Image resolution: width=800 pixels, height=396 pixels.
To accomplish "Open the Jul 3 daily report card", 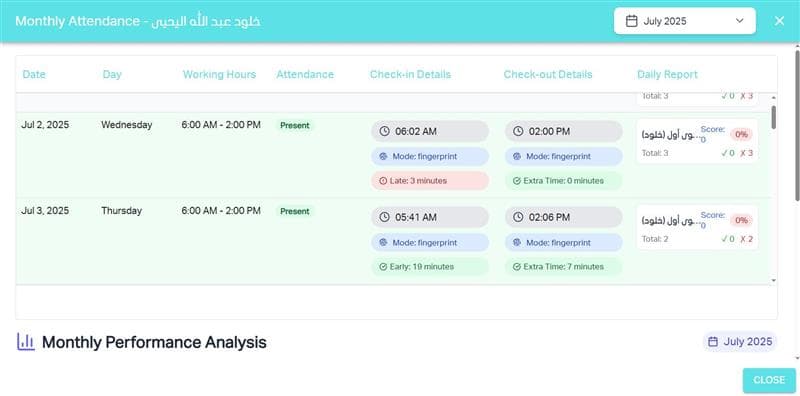I will click(697, 228).
